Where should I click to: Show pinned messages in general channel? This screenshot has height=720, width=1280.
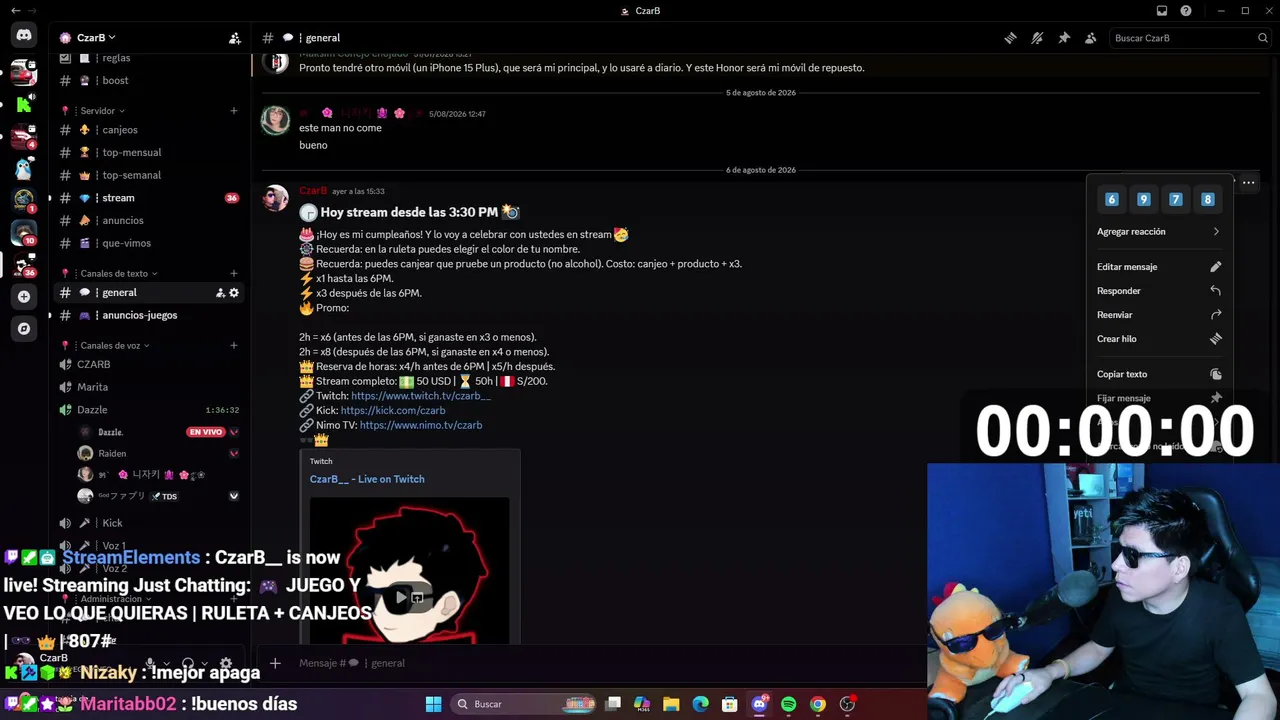click(1064, 38)
